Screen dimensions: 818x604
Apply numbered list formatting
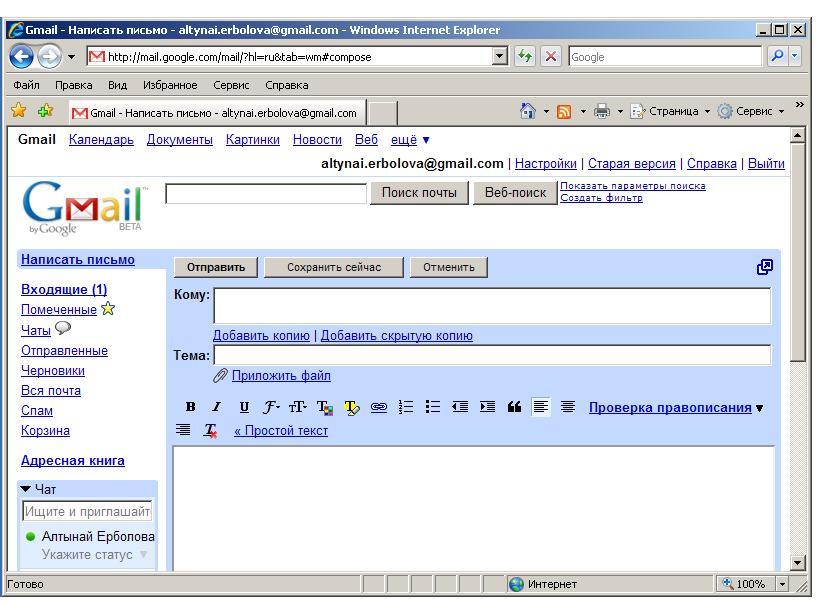pyautogui.click(x=406, y=407)
